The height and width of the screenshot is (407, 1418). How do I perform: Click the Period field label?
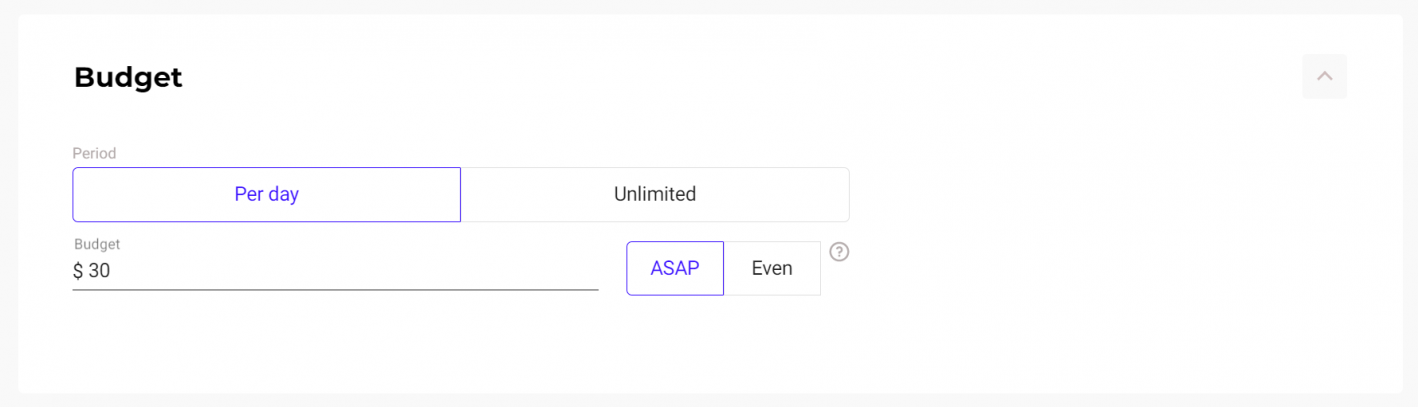pos(94,153)
